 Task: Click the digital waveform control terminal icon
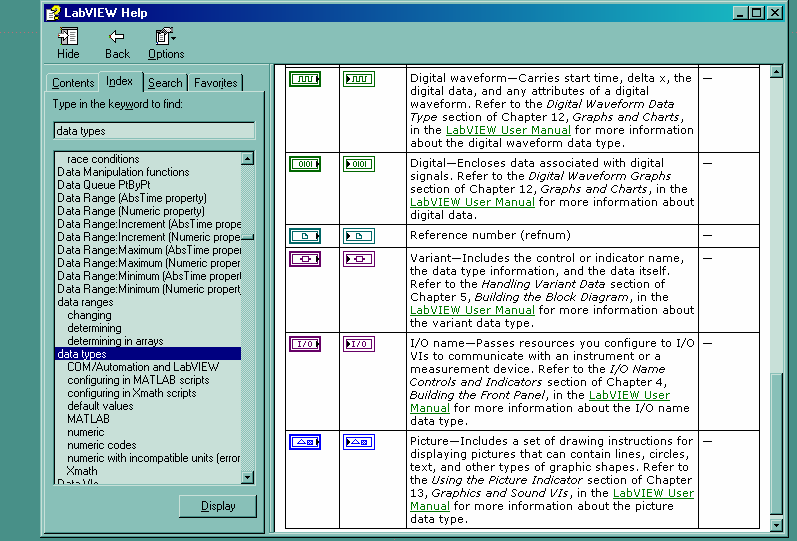(305, 79)
